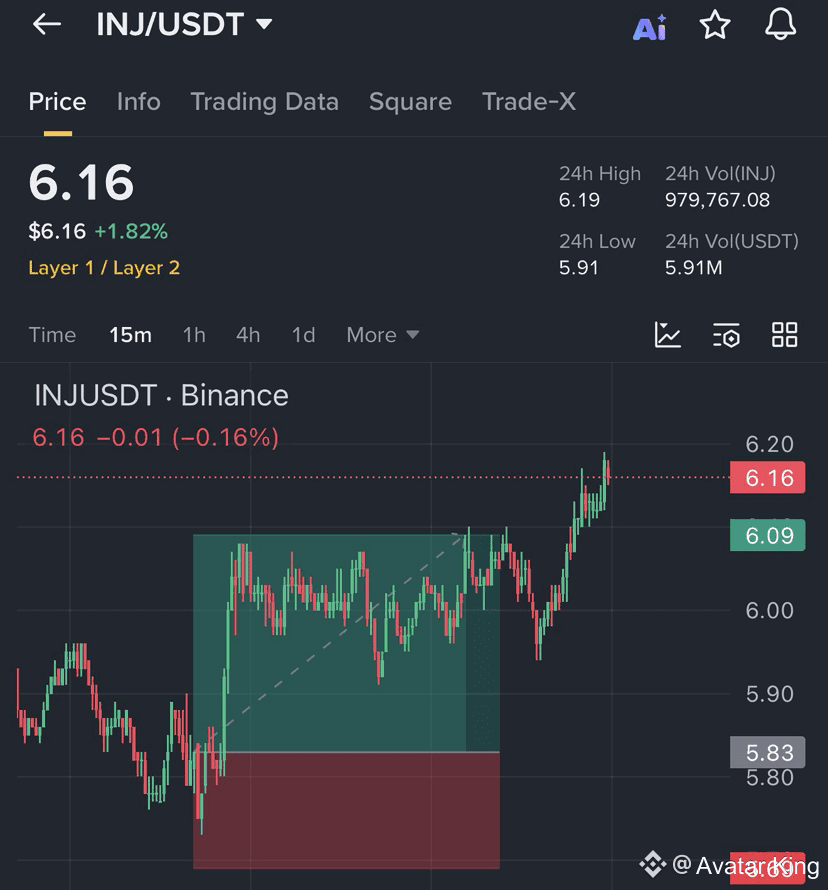The height and width of the screenshot is (890, 828).
Task: Select the 1h chart interval
Action: click(194, 335)
